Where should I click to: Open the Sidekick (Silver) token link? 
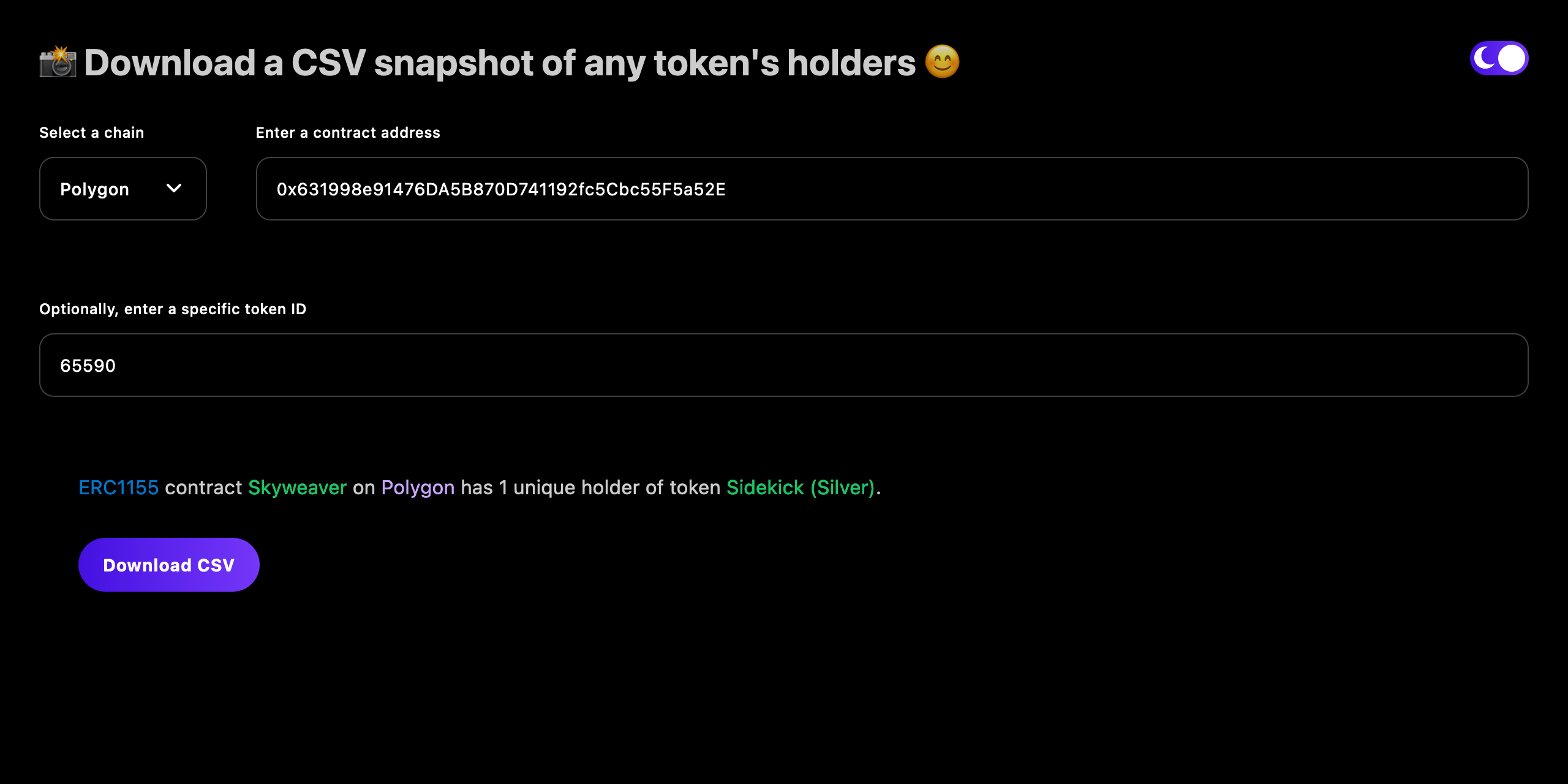tap(801, 487)
